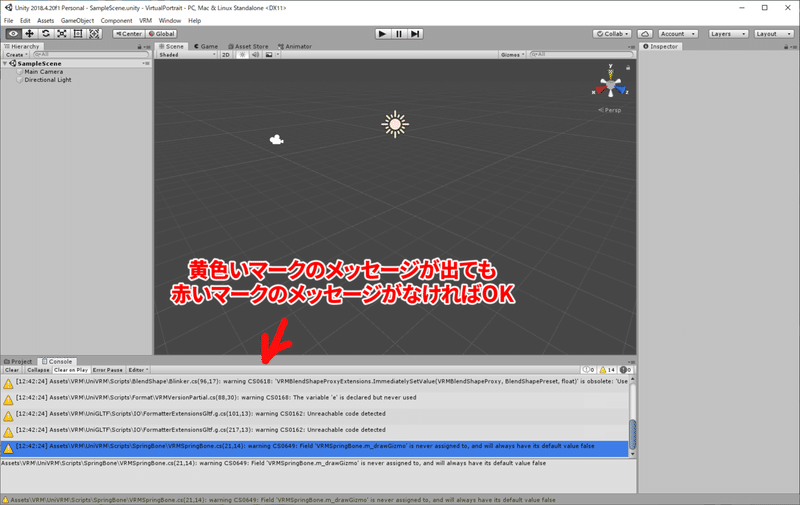The image size is (800, 505).
Task: Open the Gizmos dropdown
Action: pyautogui.click(x=512, y=55)
